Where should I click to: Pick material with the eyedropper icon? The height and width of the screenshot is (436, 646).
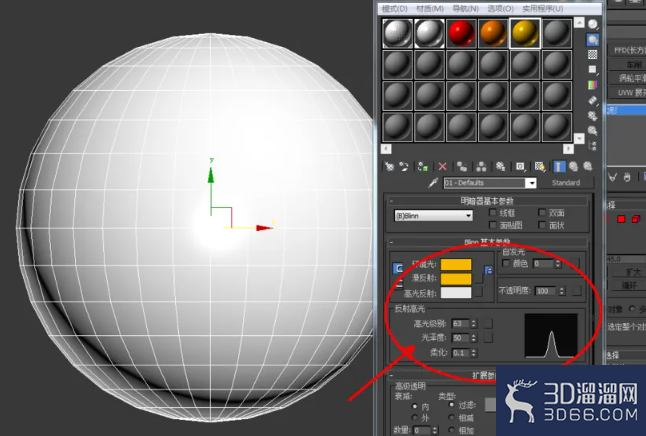coord(433,183)
